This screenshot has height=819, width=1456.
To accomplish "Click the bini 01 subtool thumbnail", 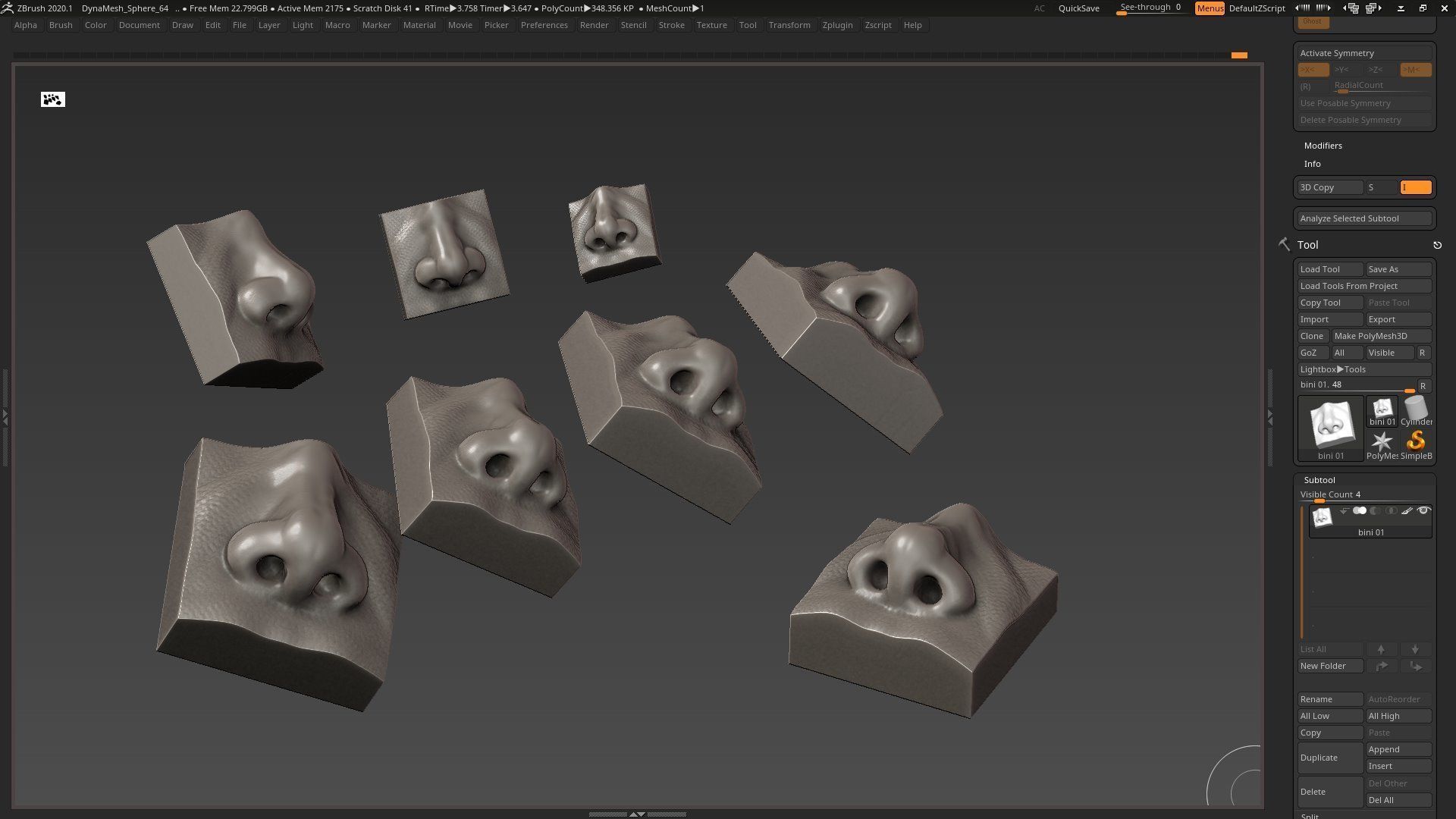I will pyautogui.click(x=1322, y=517).
